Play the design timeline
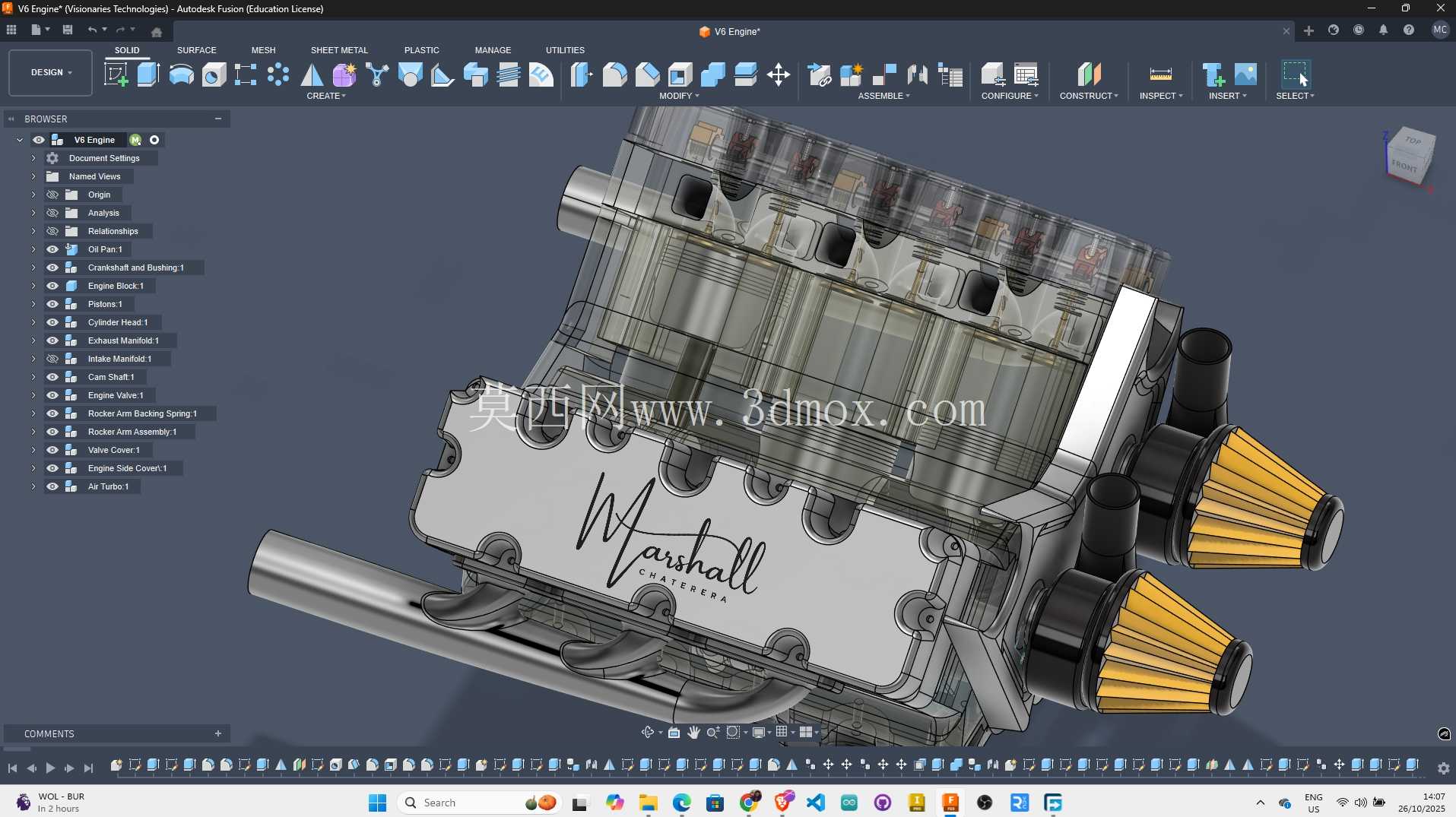This screenshot has height=817, width=1456. (50, 768)
